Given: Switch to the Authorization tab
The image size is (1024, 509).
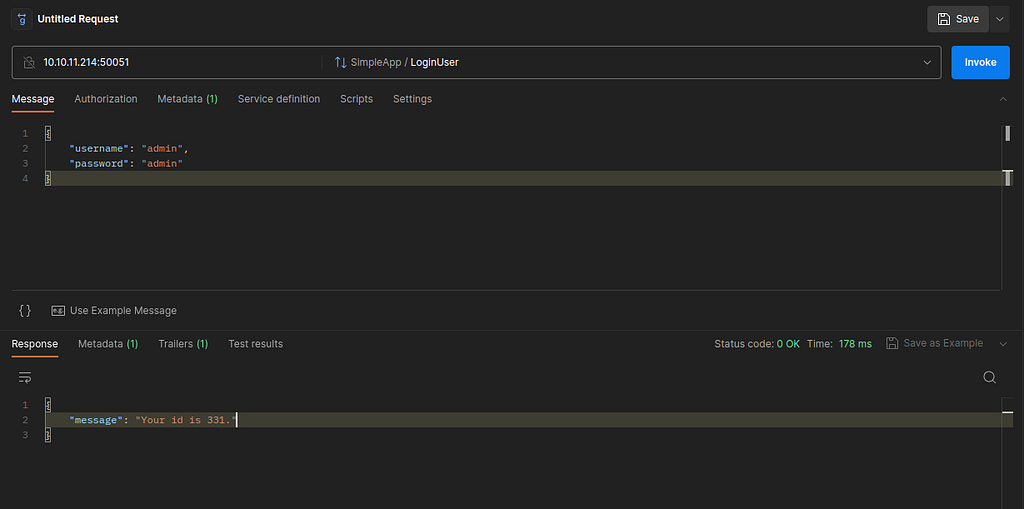Looking at the screenshot, I should click(106, 99).
